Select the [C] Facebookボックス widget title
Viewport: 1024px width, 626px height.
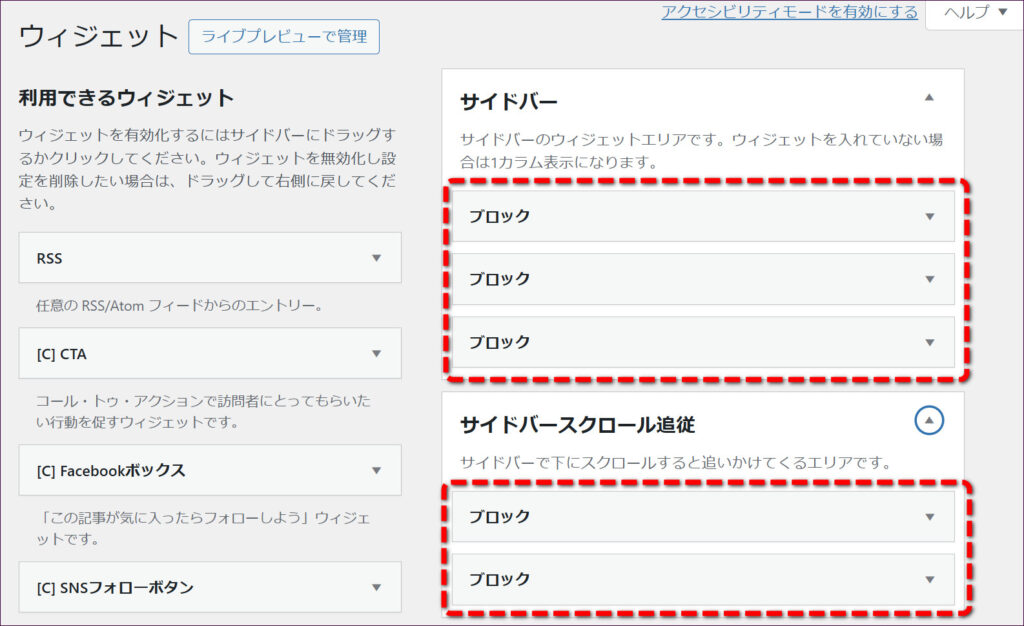111,470
